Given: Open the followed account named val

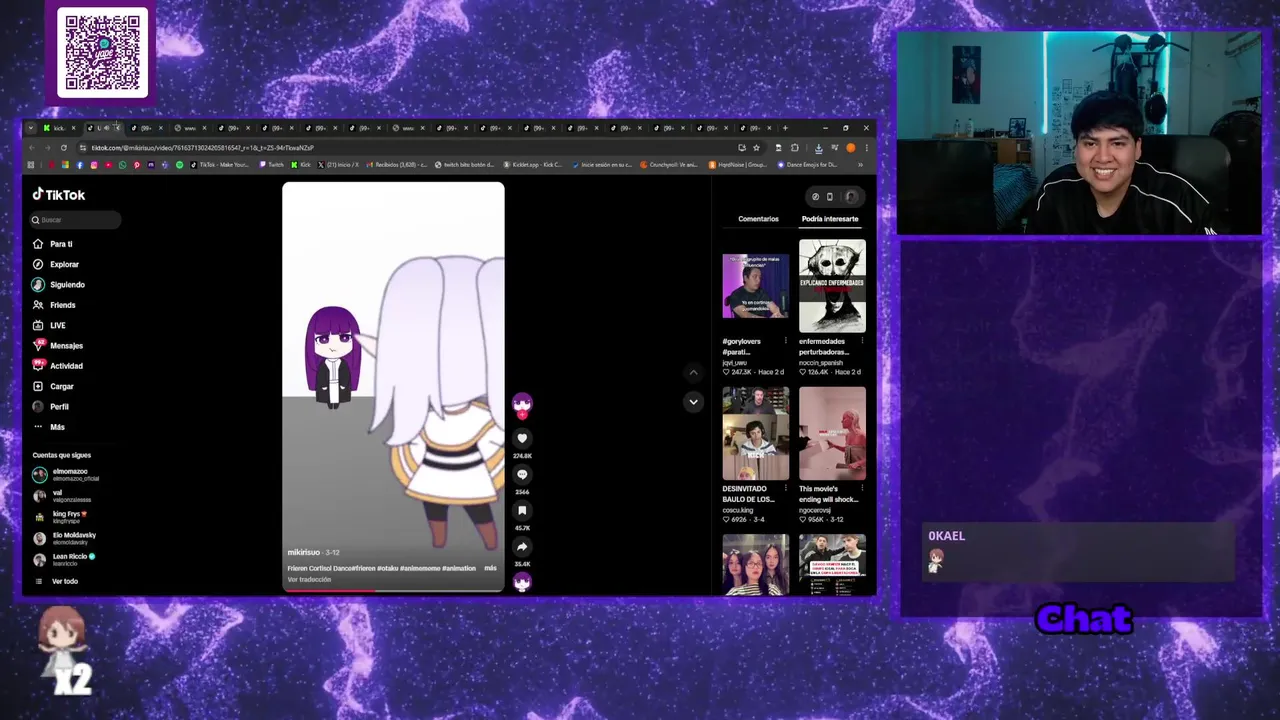Looking at the screenshot, I should pos(62,496).
